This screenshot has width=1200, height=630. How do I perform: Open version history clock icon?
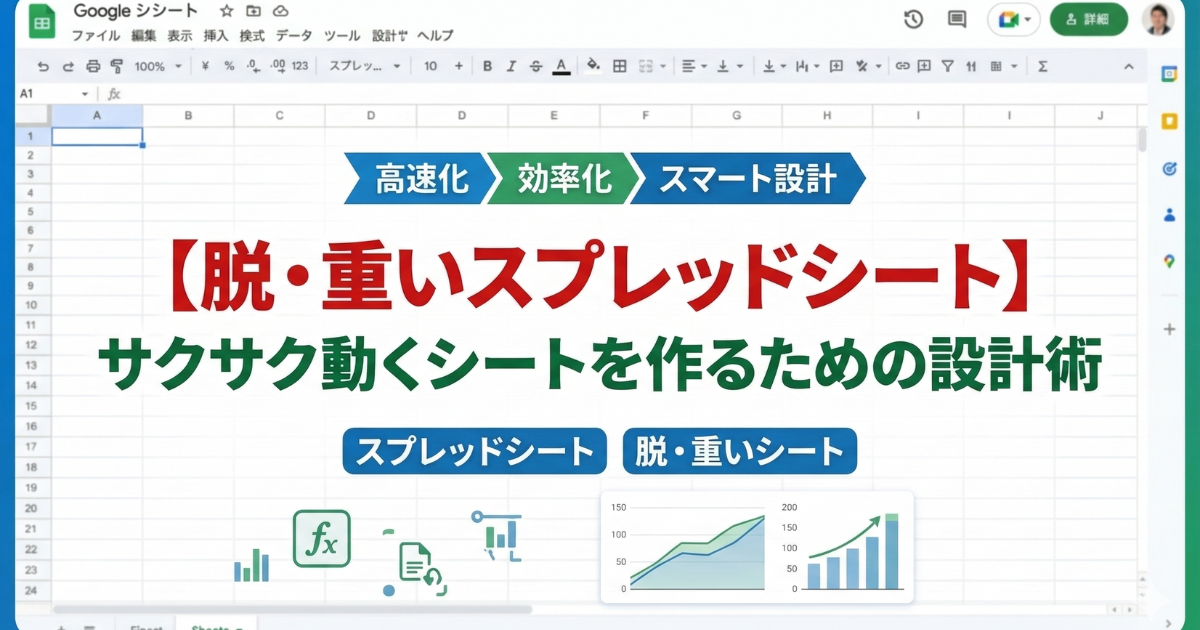[x=912, y=19]
